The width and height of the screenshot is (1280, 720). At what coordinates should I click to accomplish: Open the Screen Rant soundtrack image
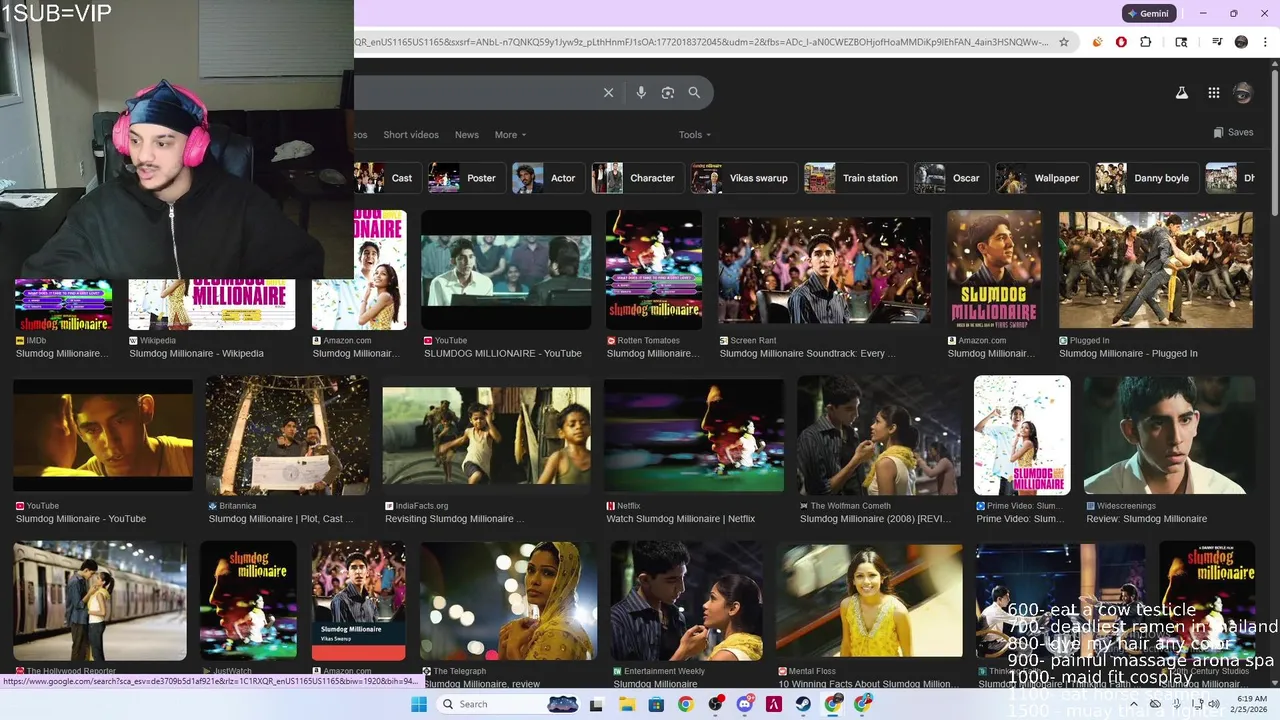(x=824, y=270)
